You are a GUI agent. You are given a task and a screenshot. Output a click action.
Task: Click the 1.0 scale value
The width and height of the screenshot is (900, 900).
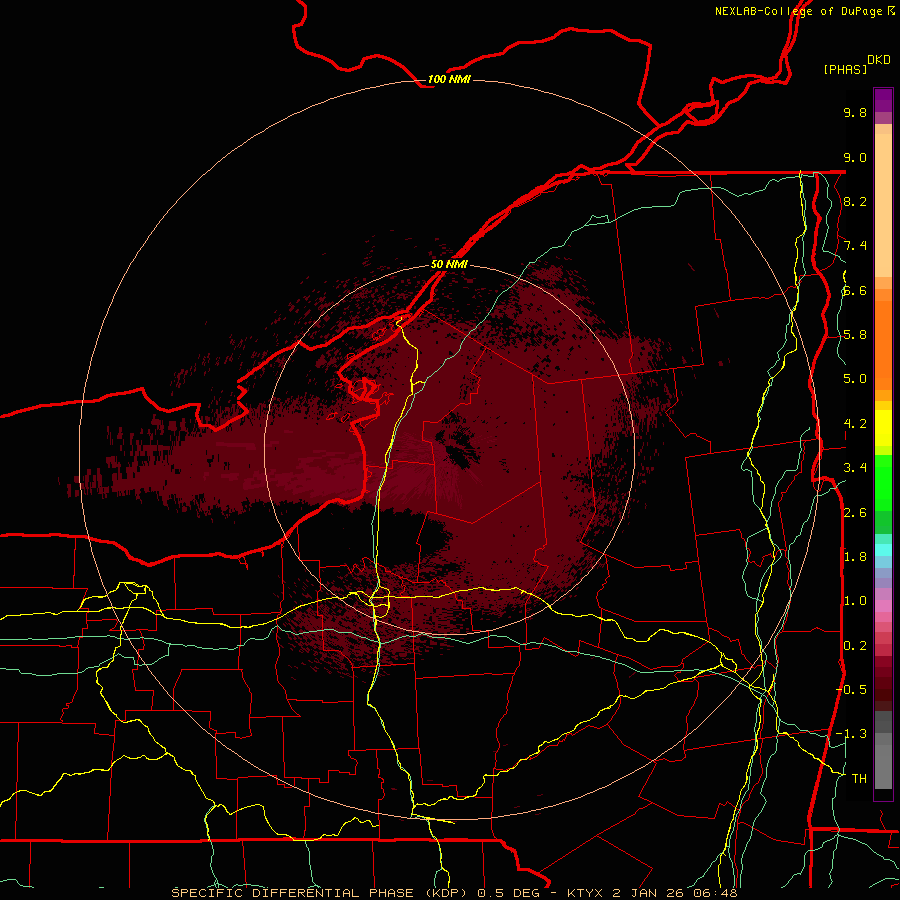point(855,601)
